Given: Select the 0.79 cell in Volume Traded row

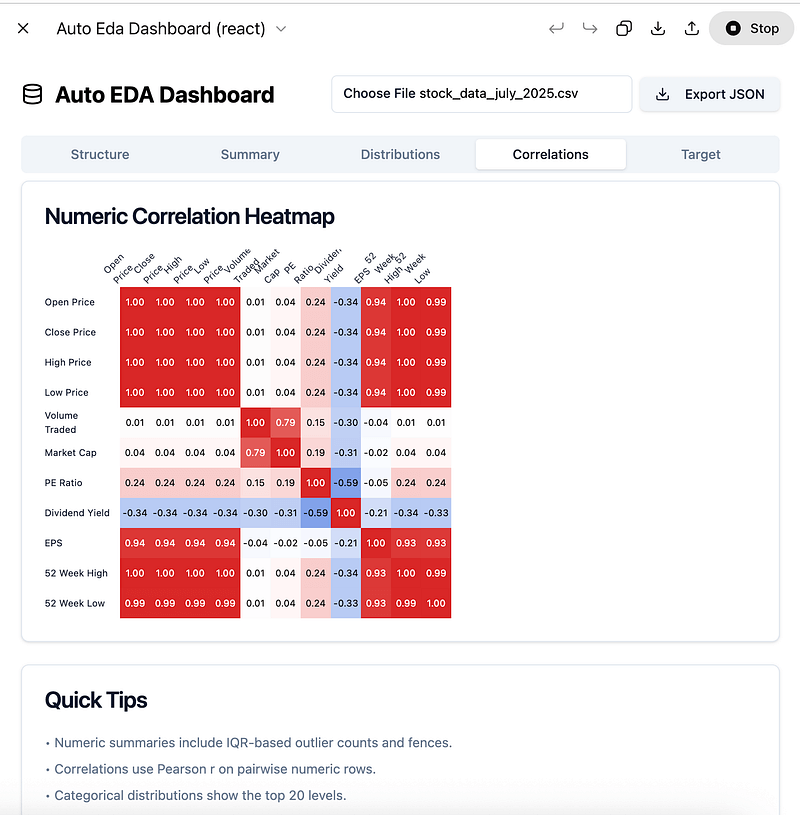Looking at the screenshot, I should coord(285,423).
